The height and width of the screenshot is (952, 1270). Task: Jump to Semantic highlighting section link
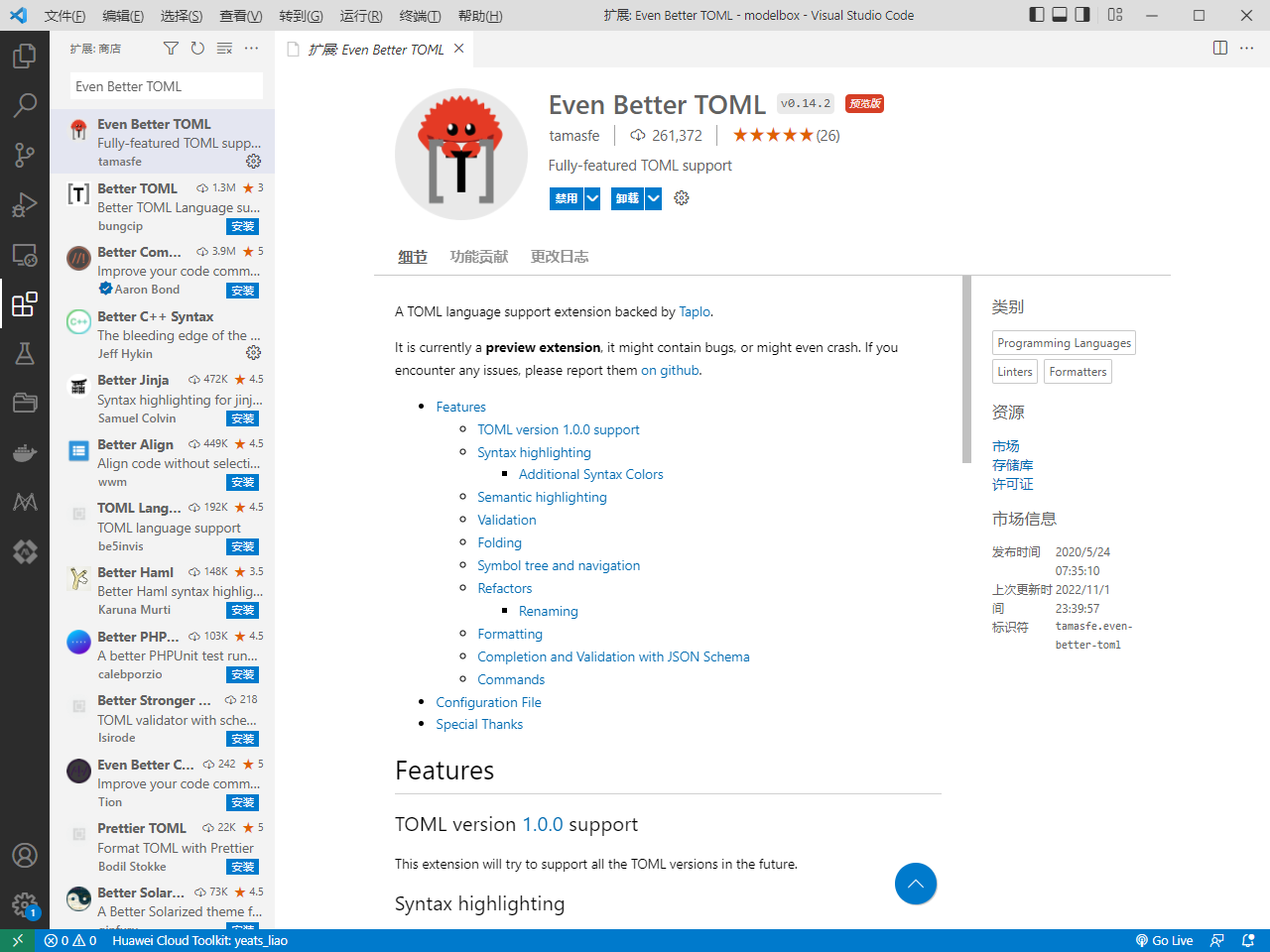pos(542,497)
